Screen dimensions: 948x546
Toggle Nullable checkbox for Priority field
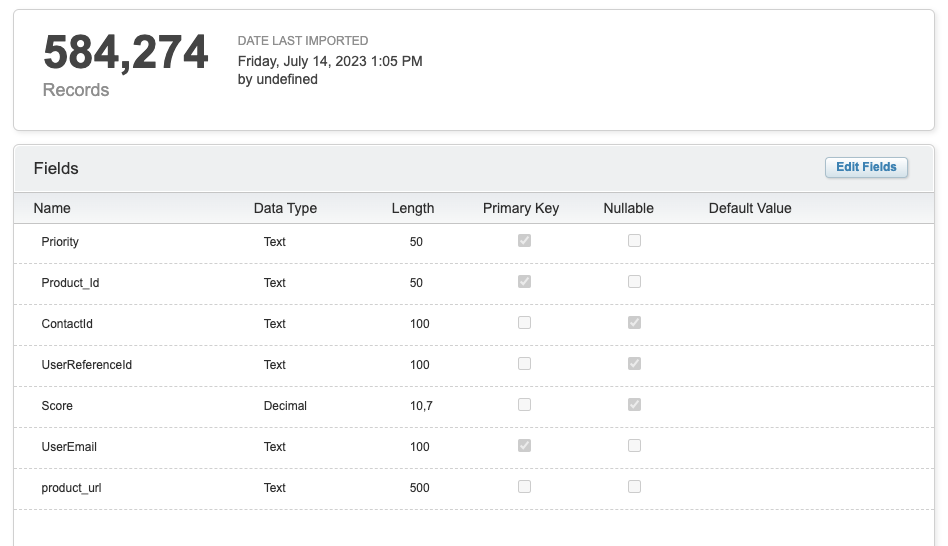tap(634, 241)
